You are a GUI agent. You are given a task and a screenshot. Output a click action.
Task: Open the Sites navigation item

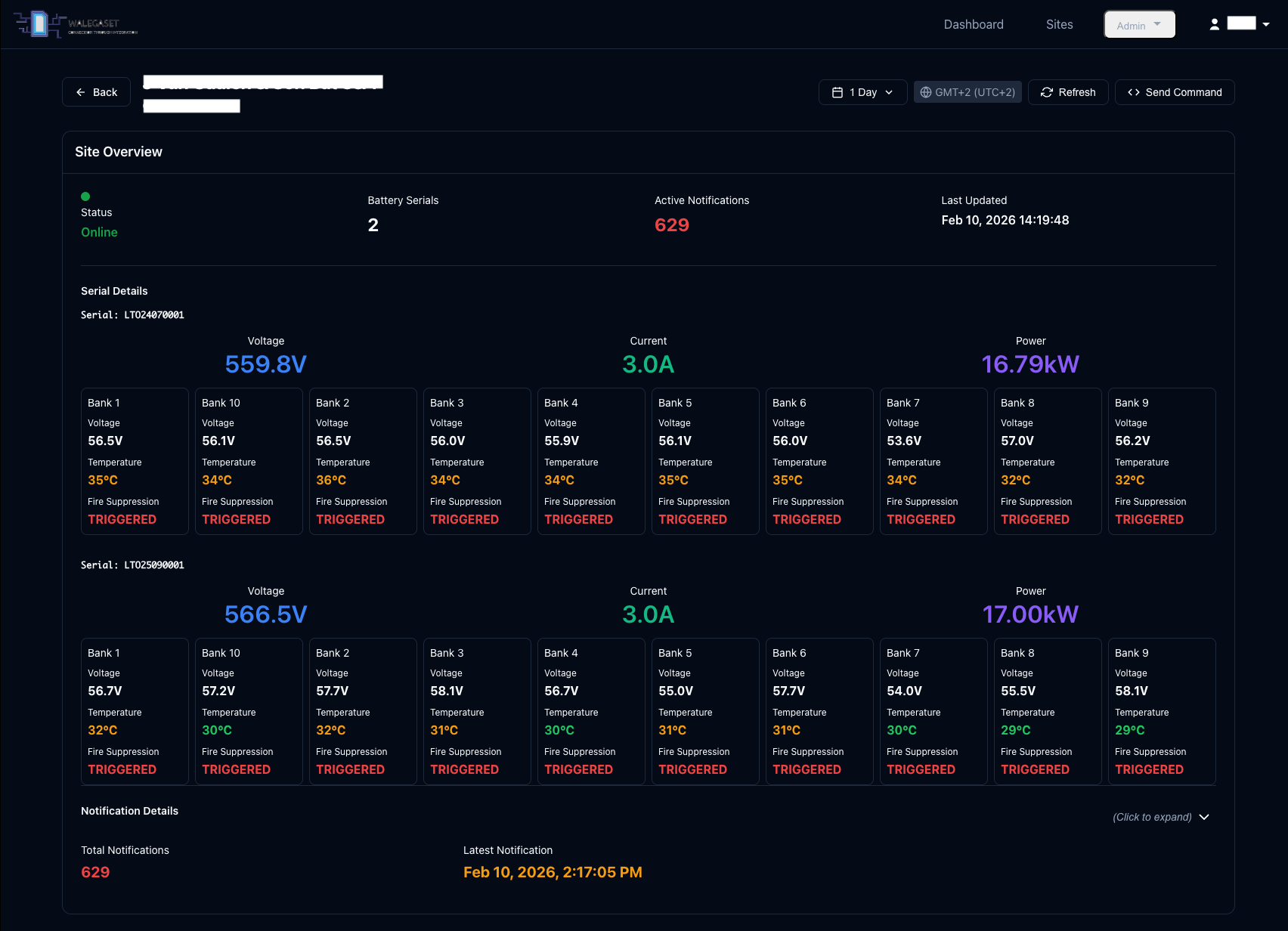(x=1059, y=24)
